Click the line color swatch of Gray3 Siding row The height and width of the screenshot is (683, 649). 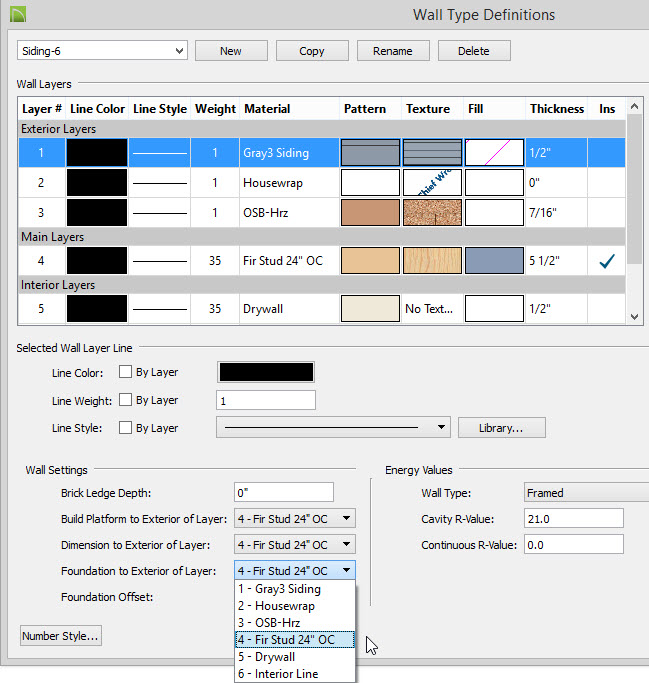(x=97, y=152)
